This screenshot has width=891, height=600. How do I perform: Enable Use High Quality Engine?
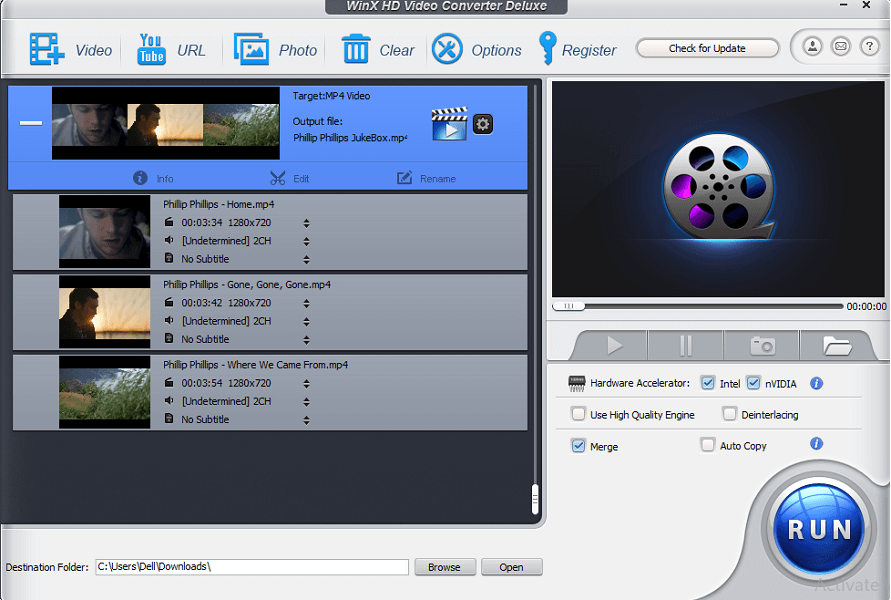click(578, 414)
